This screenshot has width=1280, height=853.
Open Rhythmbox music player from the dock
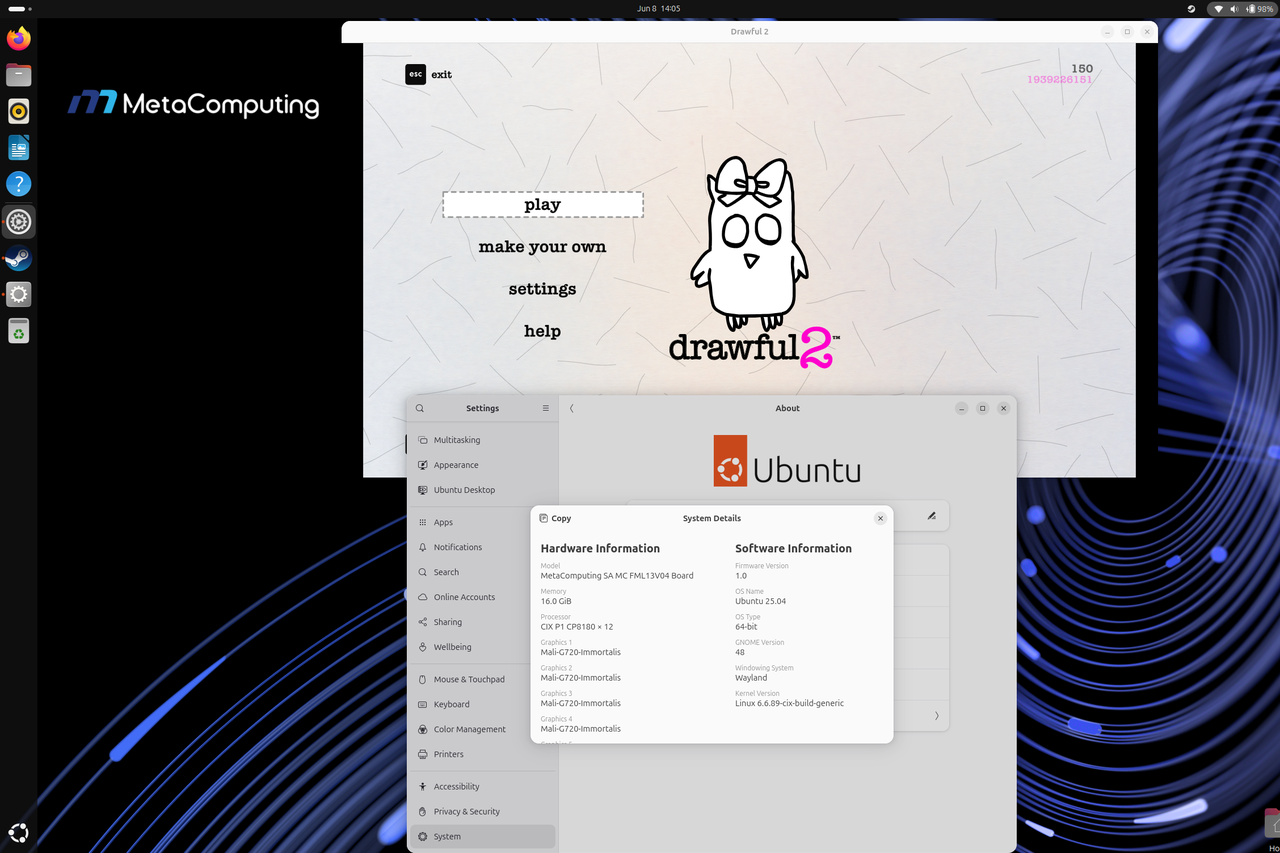click(x=18, y=111)
